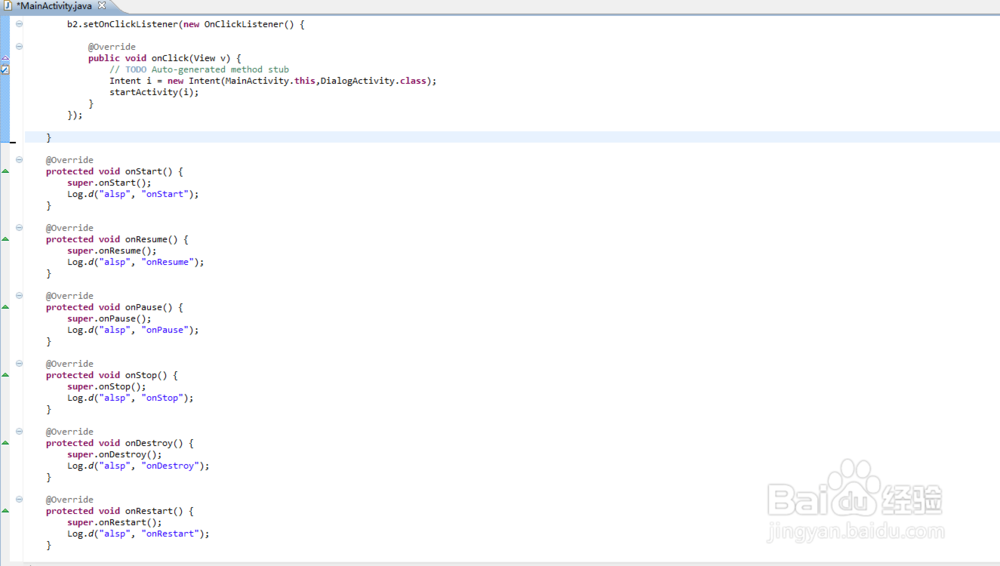Collapse the onStart method fold marker
The height and width of the screenshot is (566, 1000).
click(x=19, y=160)
